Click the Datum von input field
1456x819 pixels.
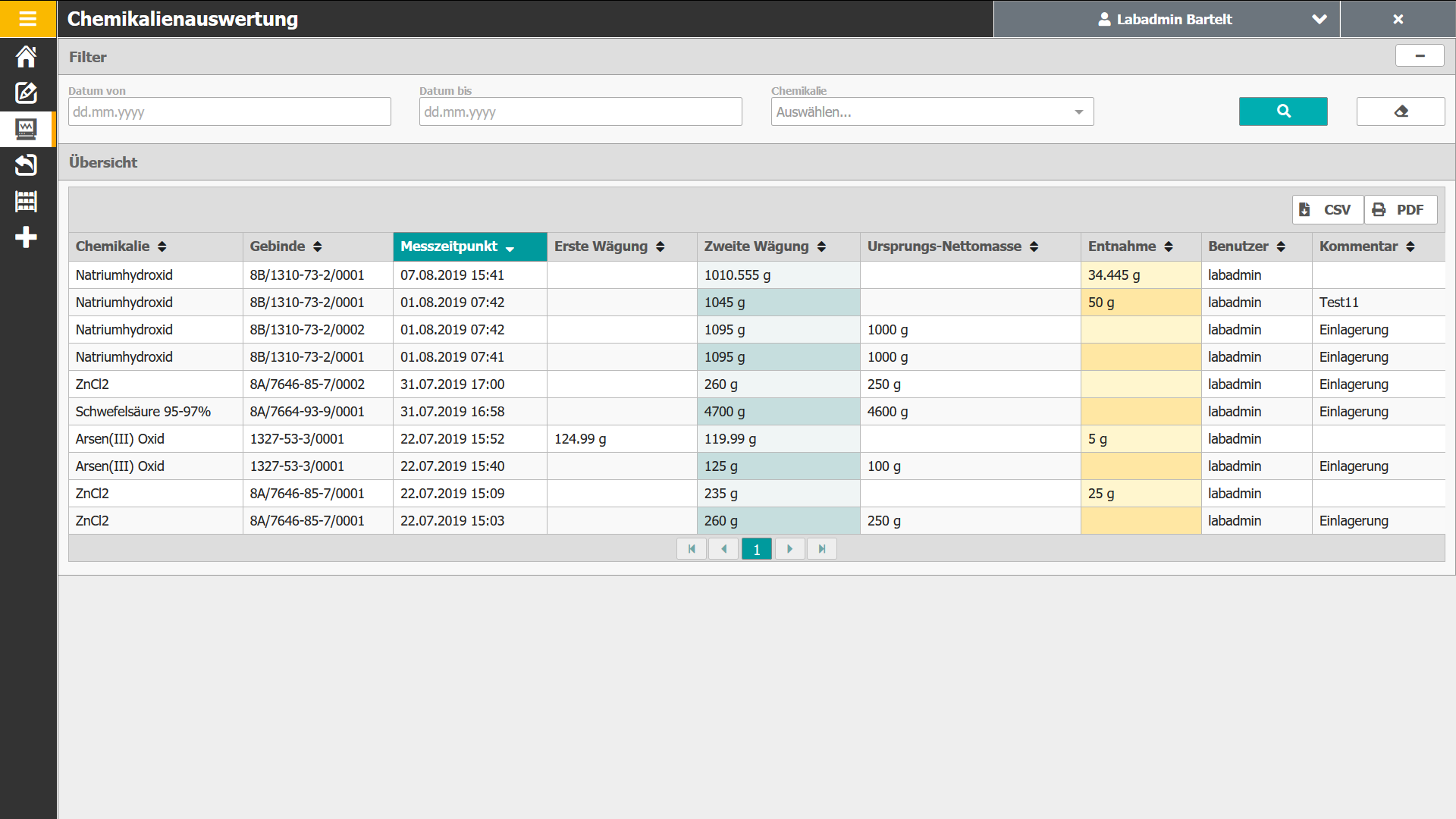click(229, 112)
